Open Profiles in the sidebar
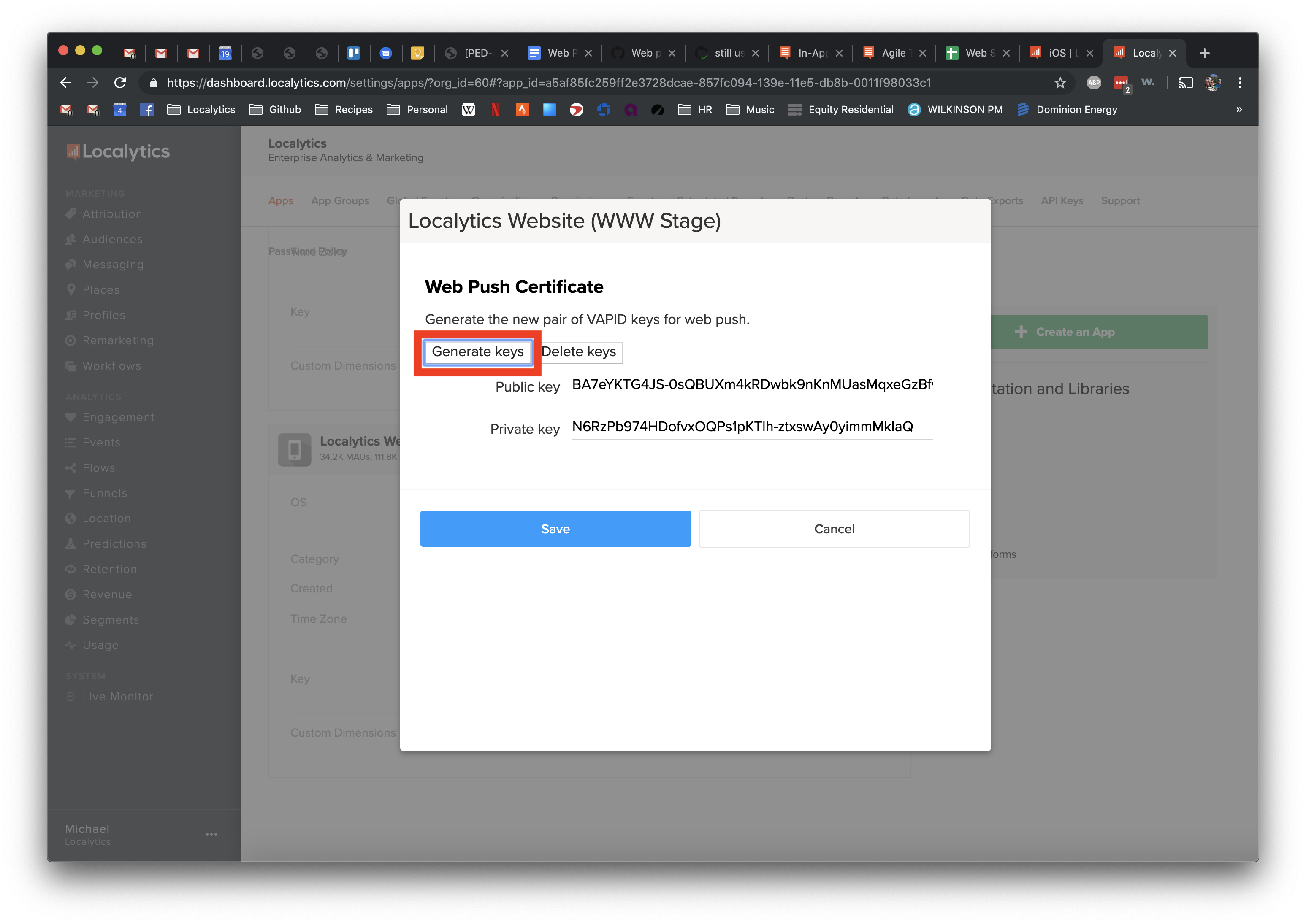This screenshot has height=924, width=1306. (x=95, y=315)
